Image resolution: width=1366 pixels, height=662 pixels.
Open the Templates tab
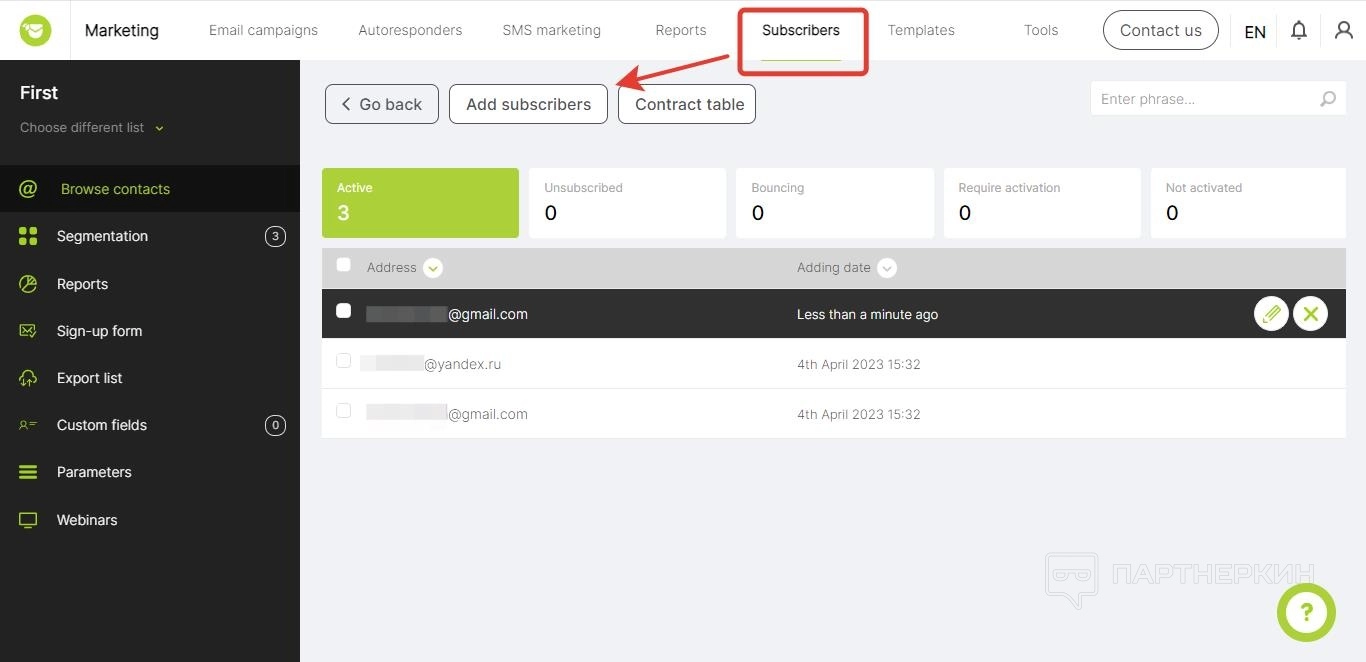(921, 30)
